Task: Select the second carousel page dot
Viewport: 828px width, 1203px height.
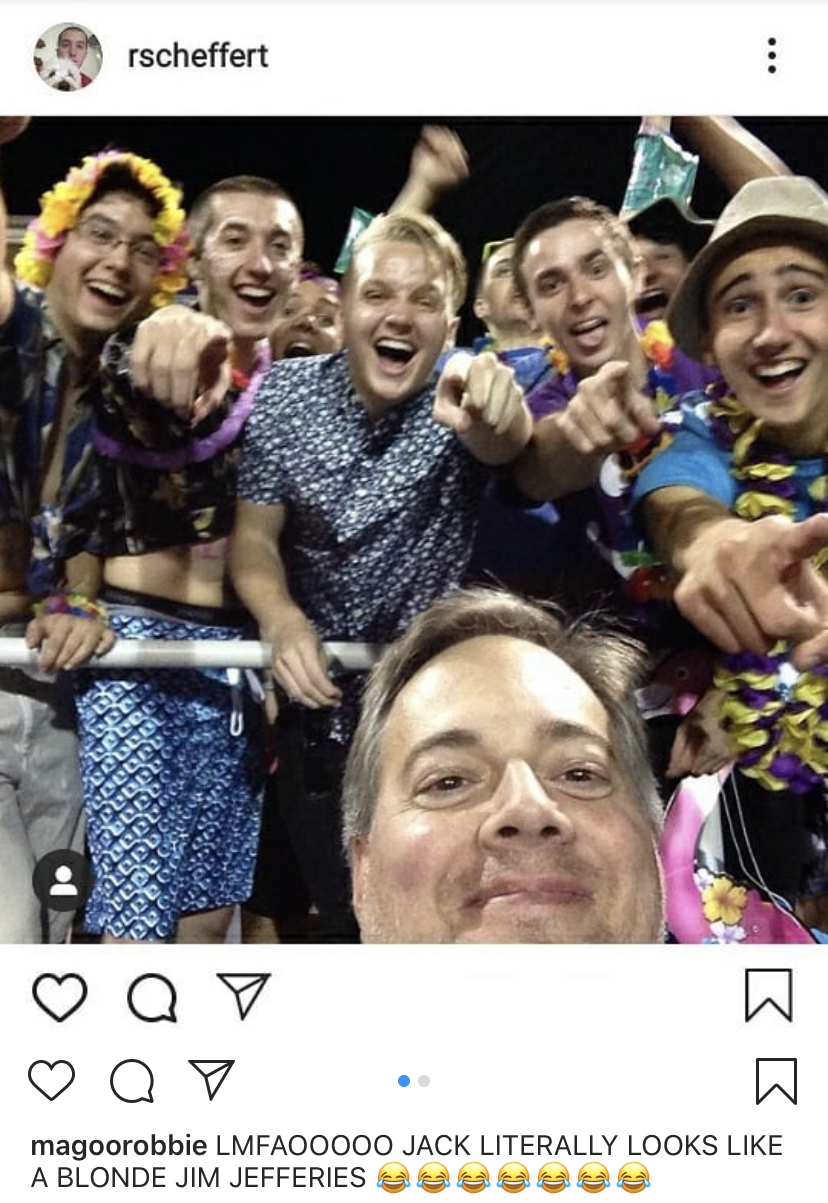Action: (x=424, y=1081)
